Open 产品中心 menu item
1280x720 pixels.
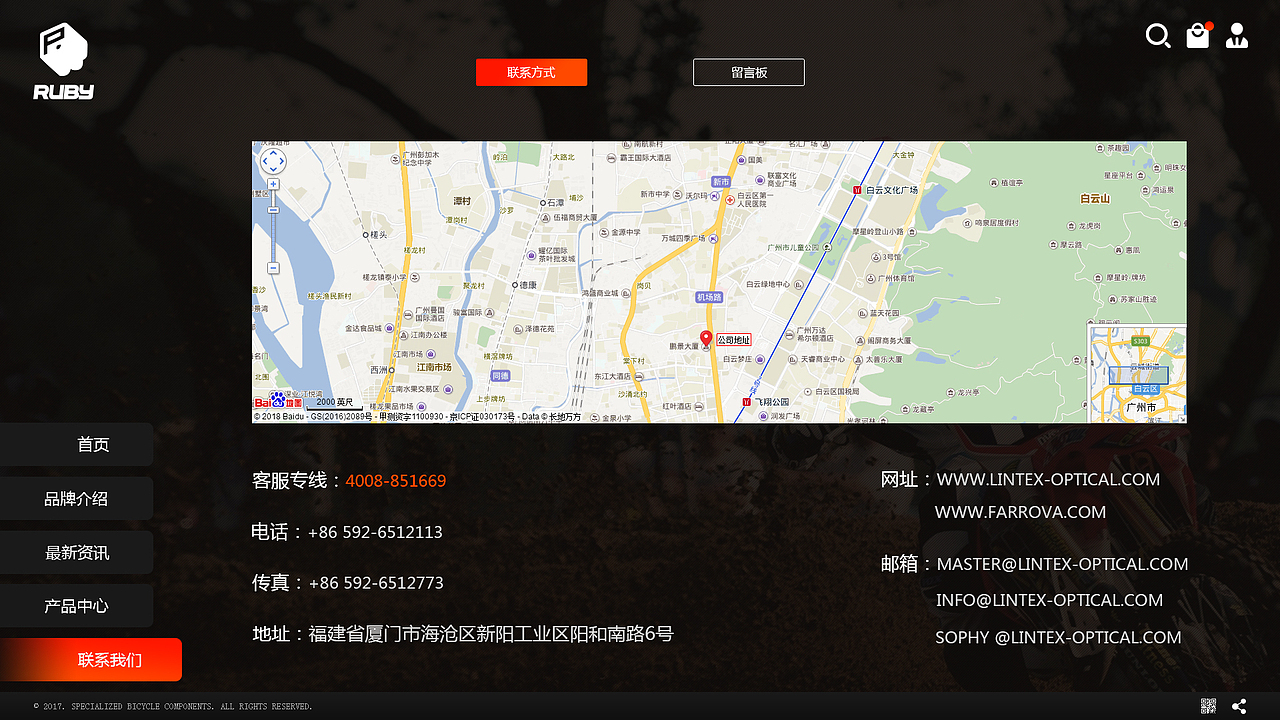[x=76, y=606]
